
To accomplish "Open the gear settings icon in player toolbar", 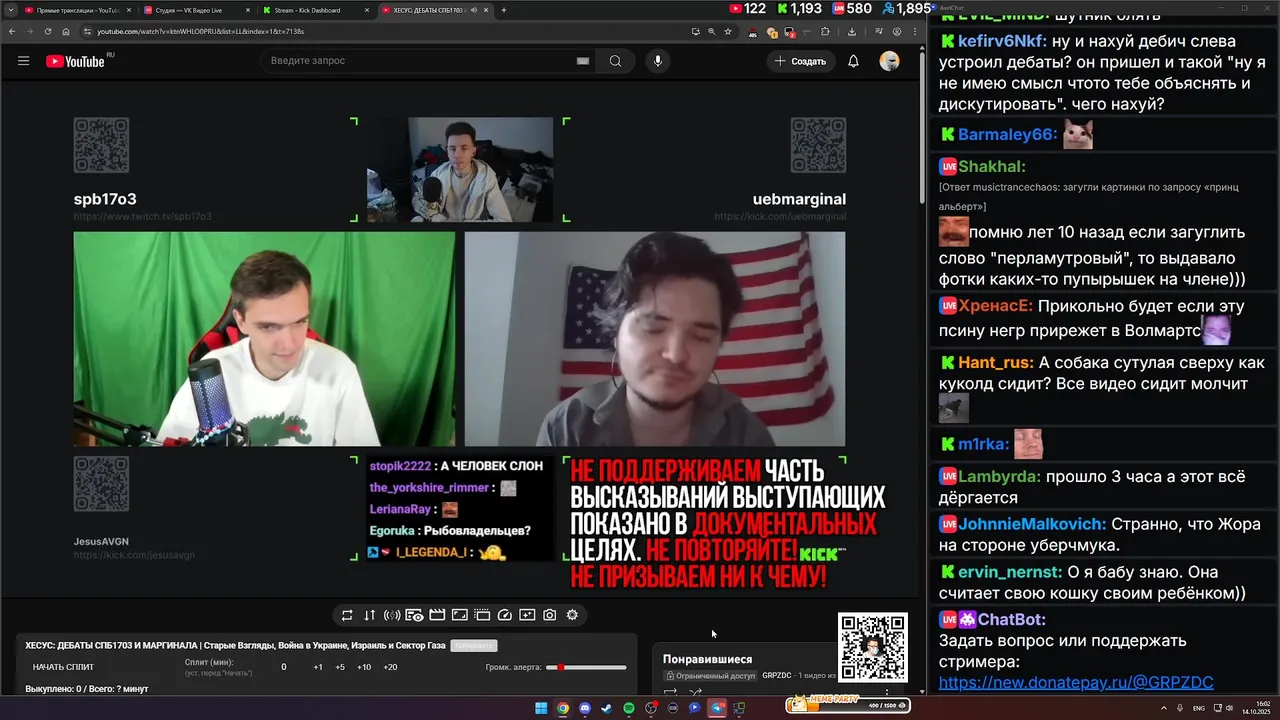I will [x=572, y=615].
